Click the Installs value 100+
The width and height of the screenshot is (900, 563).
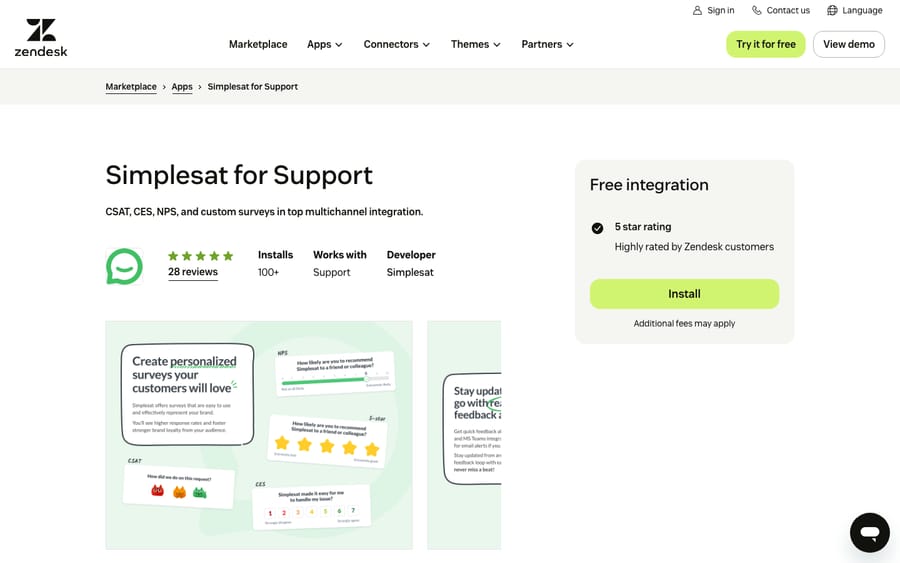[268, 273]
